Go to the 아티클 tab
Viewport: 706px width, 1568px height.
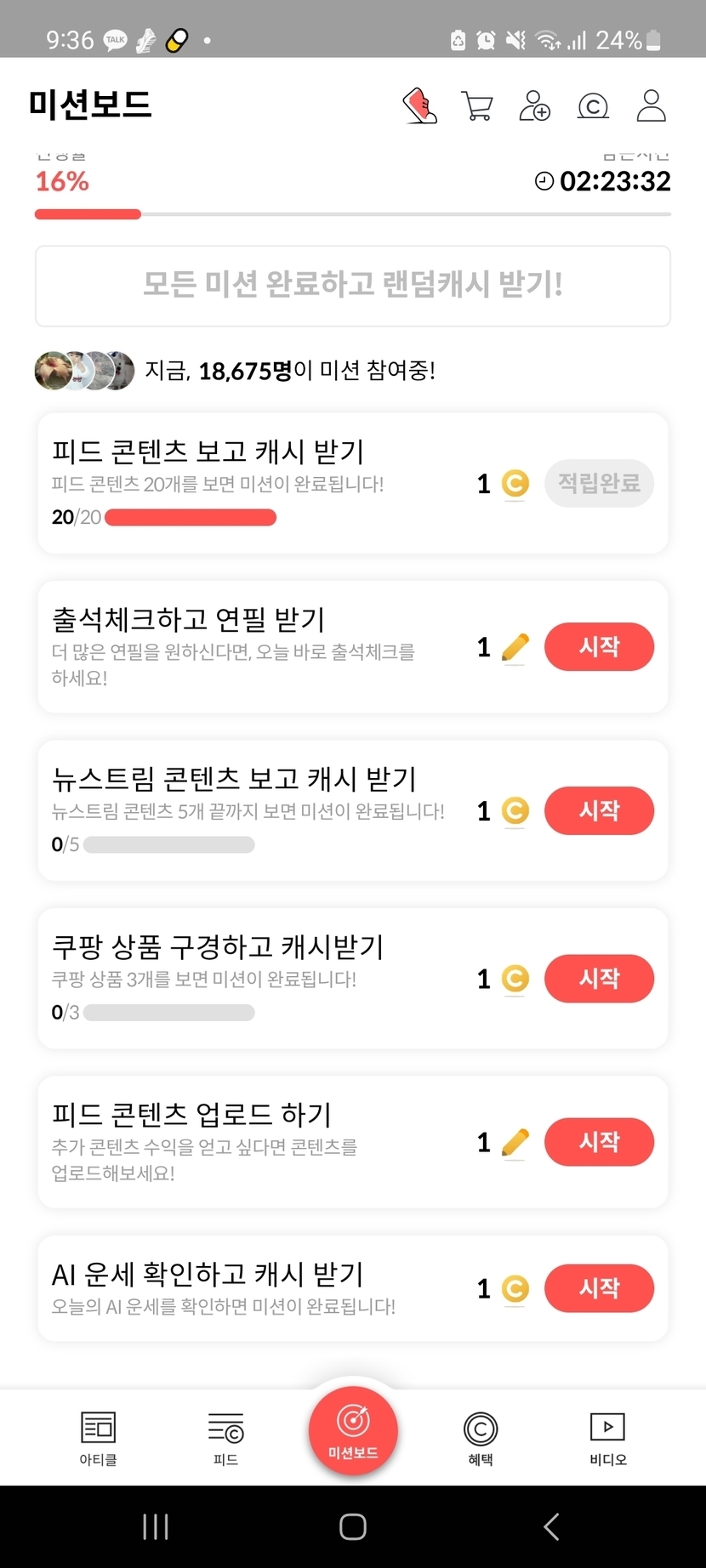click(x=98, y=1438)
